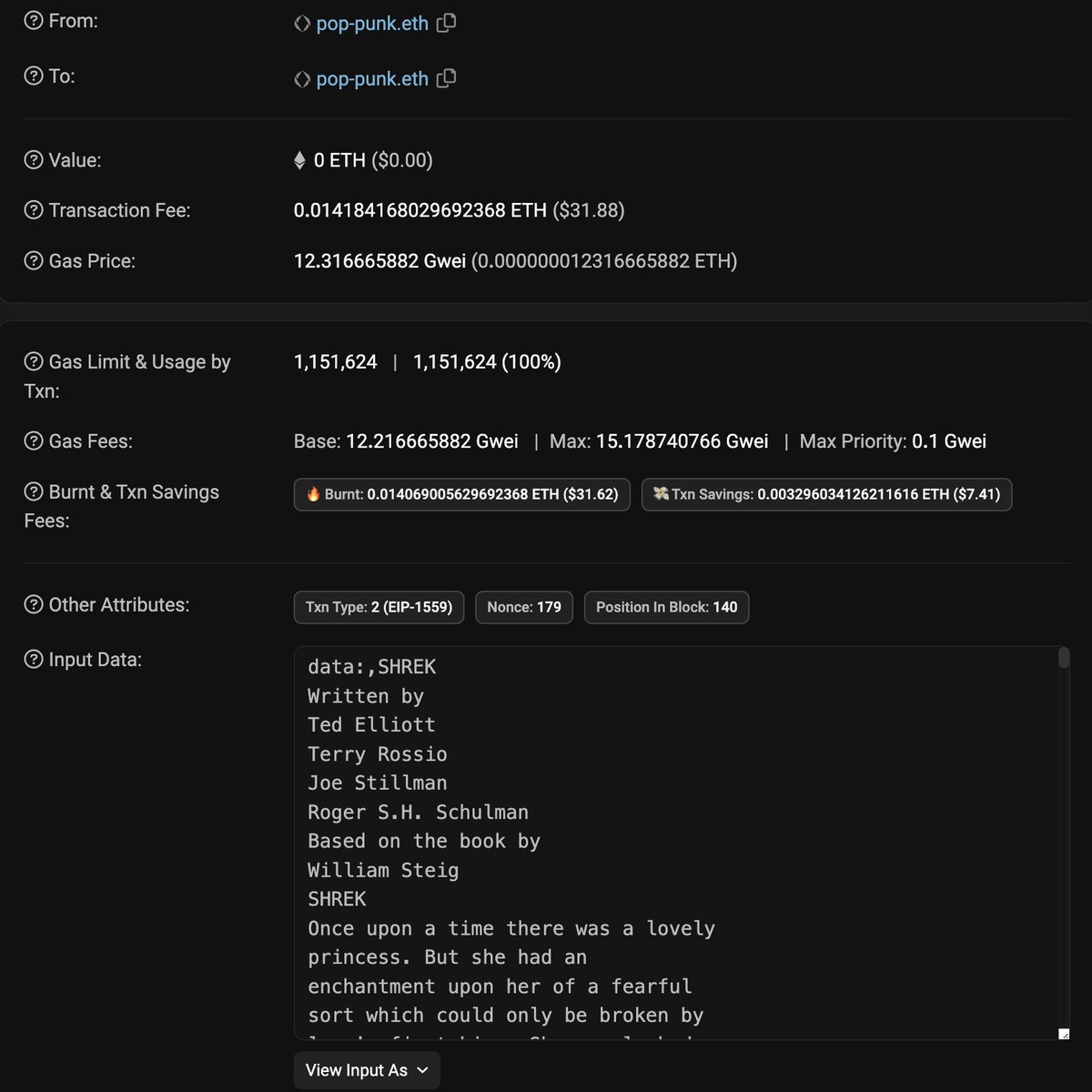The height and width of the screenshot is (1092, 1092).
Task: Click the help icon next to To
Action: [34, 76]
